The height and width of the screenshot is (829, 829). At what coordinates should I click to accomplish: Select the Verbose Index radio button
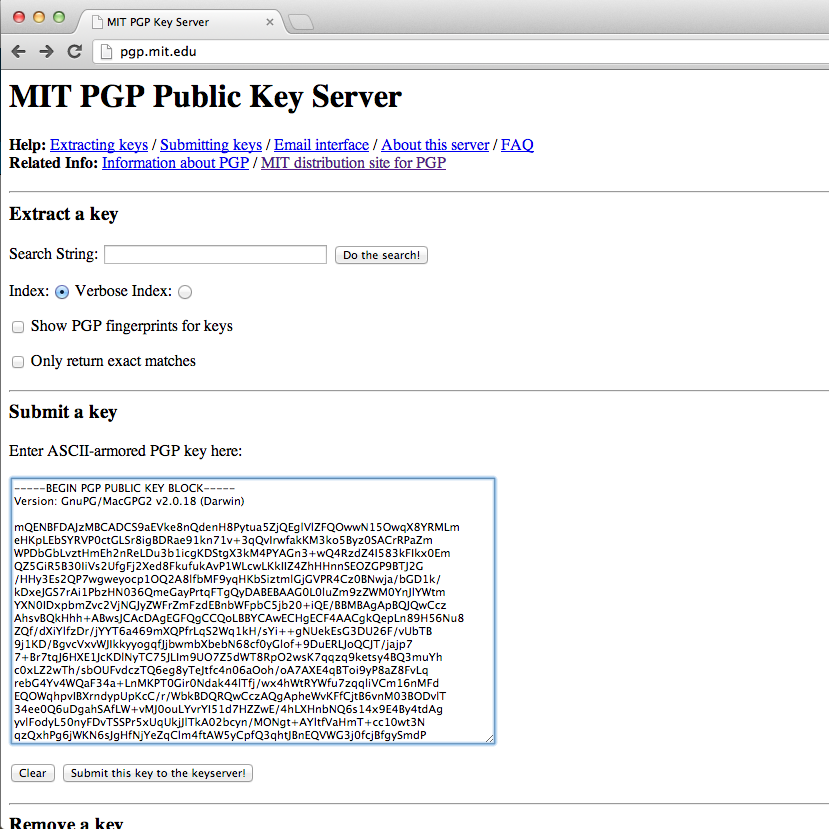(x=185, y=292)
